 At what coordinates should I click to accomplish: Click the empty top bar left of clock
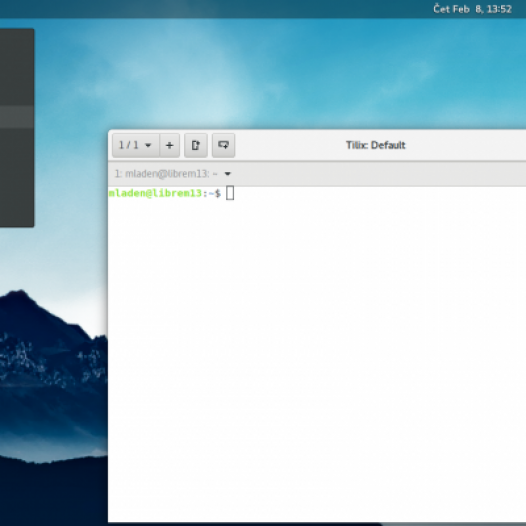[215, 9]
